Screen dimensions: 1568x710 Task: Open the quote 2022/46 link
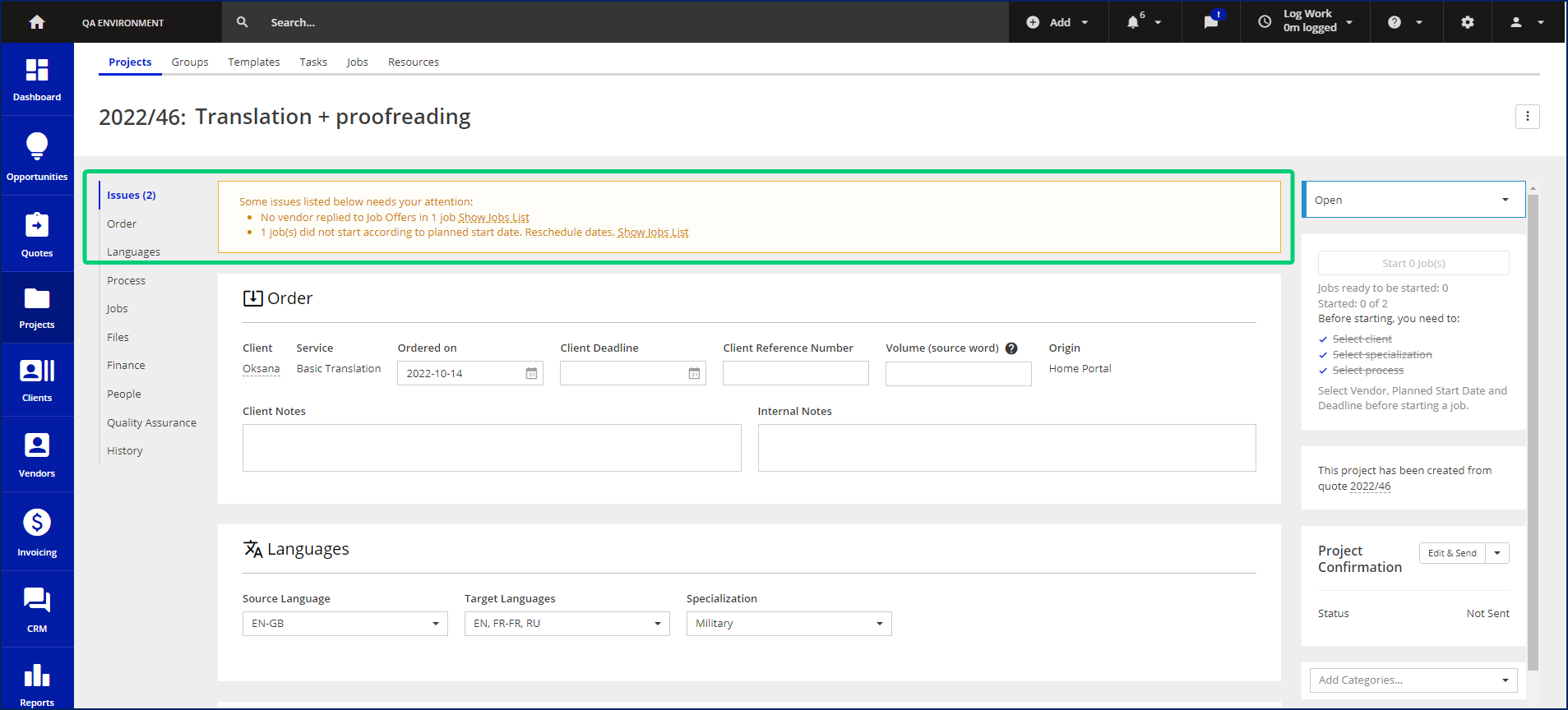pyautogui.click(x=1371, y=486)
